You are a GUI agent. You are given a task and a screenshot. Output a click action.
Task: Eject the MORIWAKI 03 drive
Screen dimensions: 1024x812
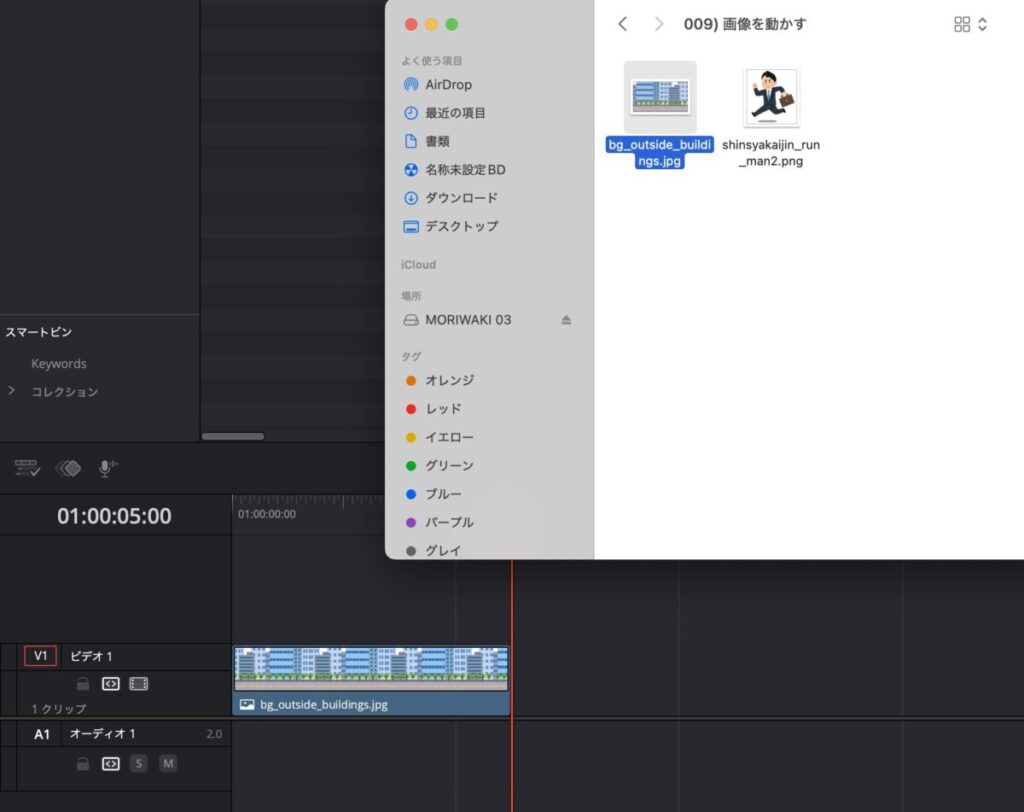566,320
